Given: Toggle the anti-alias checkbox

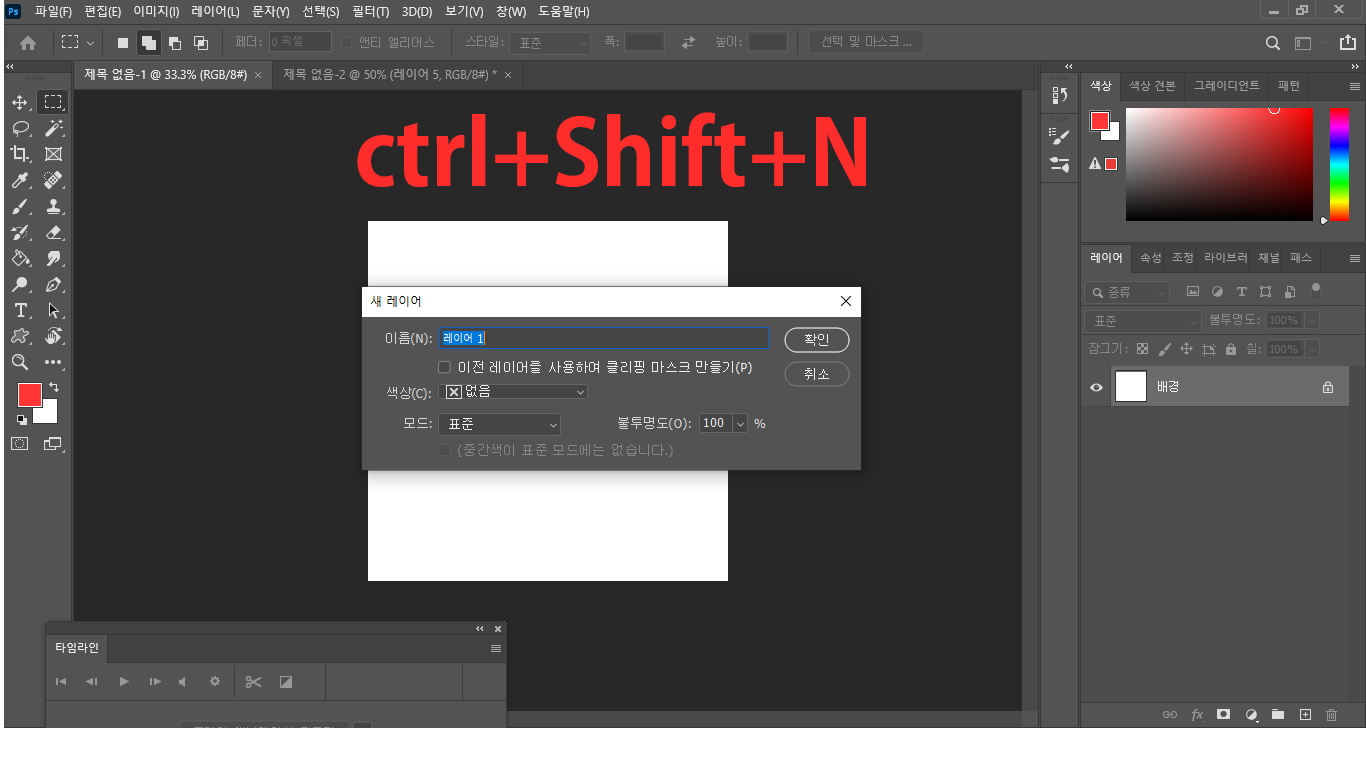Looking at the screenshot, I should [347, 42].
